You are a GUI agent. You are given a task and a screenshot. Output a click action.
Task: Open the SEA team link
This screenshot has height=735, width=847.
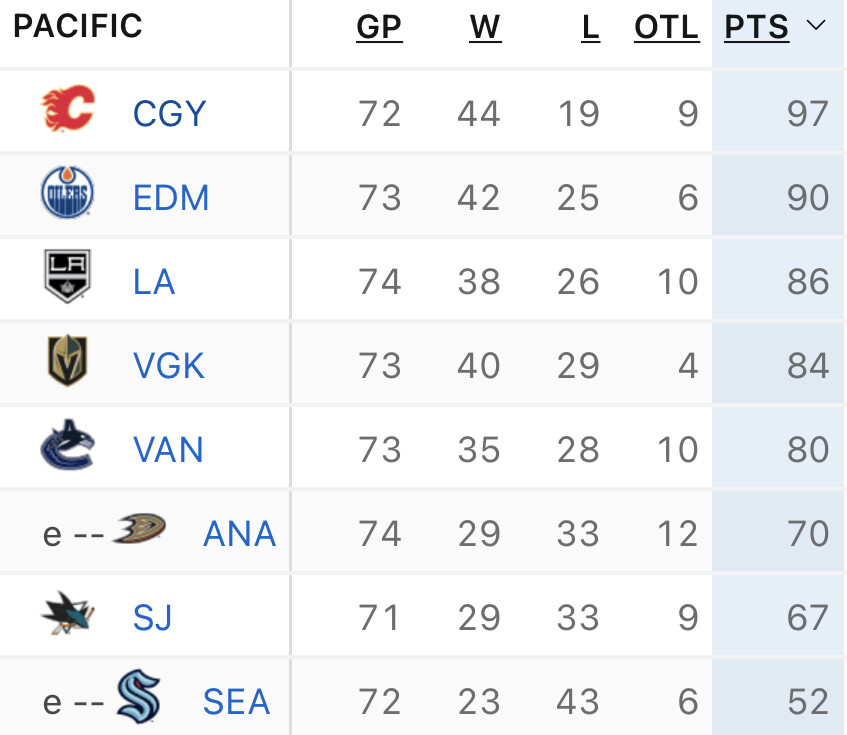click(237, 702)
